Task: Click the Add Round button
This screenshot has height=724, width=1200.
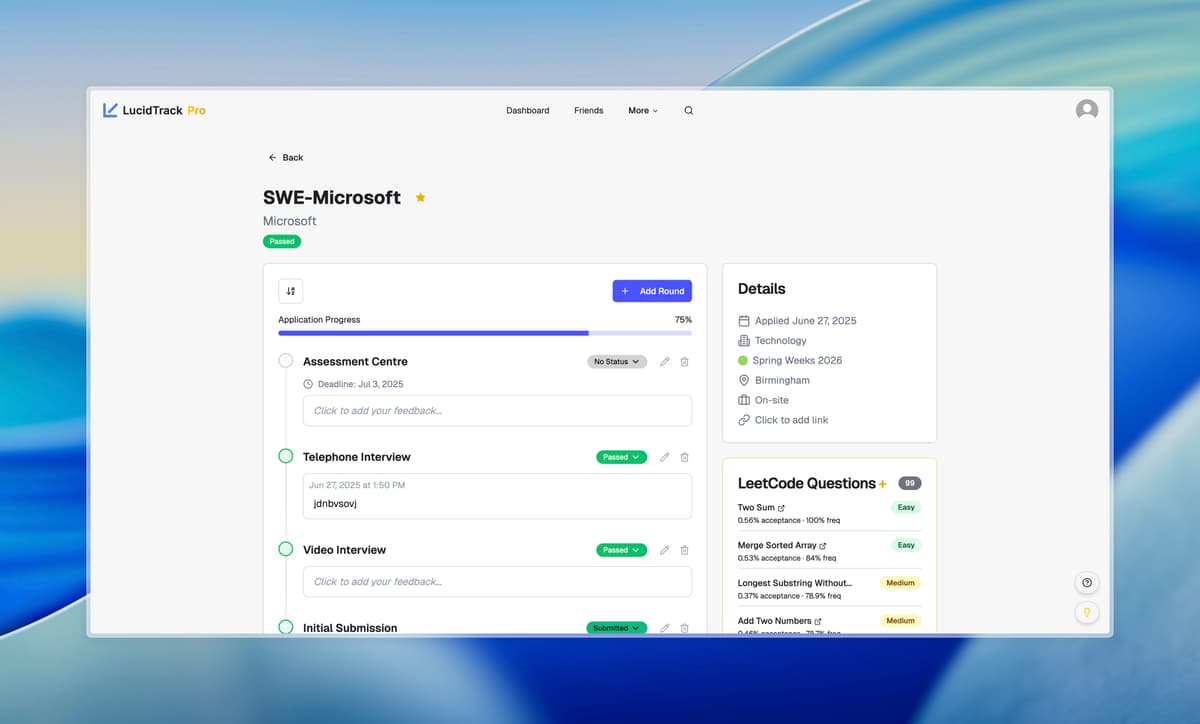Action: pyautogui.click(x=652, y=291)
